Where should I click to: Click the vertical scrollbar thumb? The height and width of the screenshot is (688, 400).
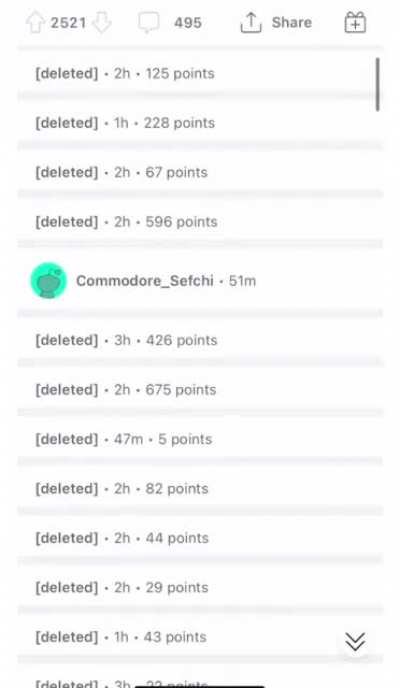coord(378,84)
